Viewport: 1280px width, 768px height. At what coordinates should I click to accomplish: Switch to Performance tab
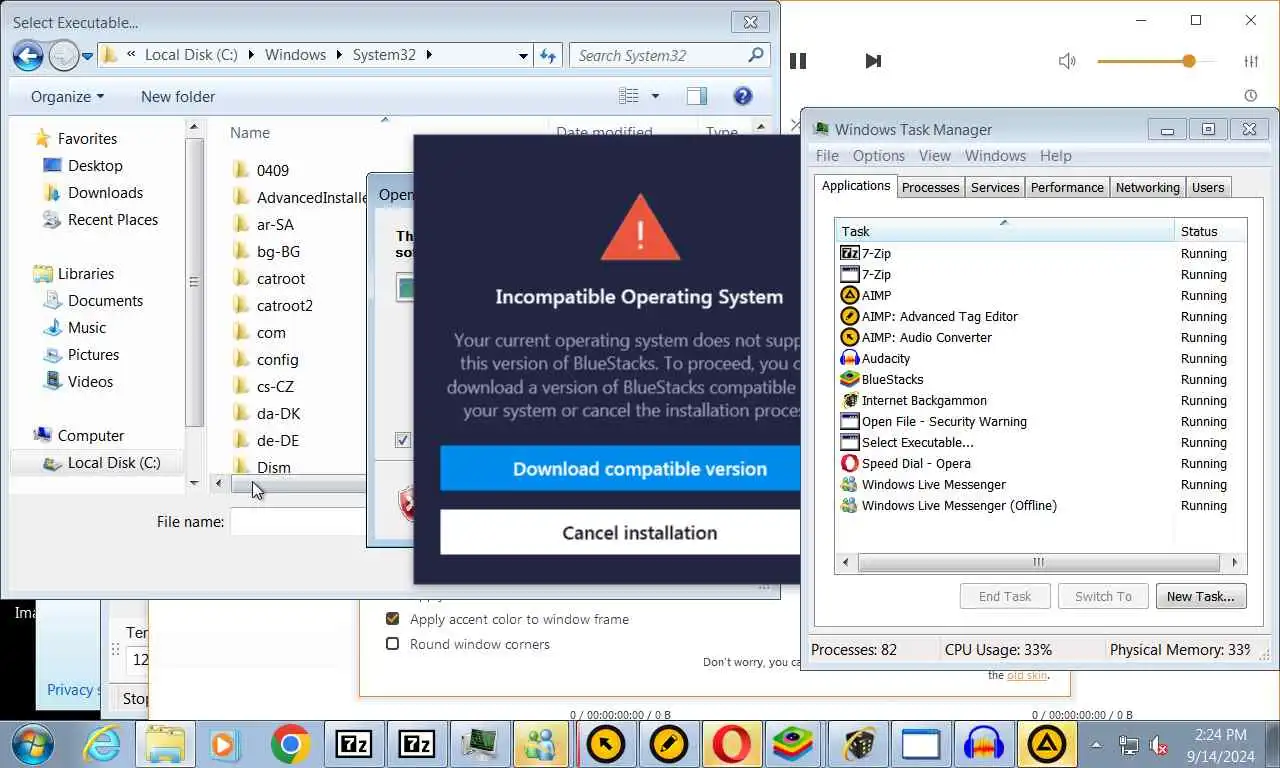pyautogui.click(x=1067, y=187)
